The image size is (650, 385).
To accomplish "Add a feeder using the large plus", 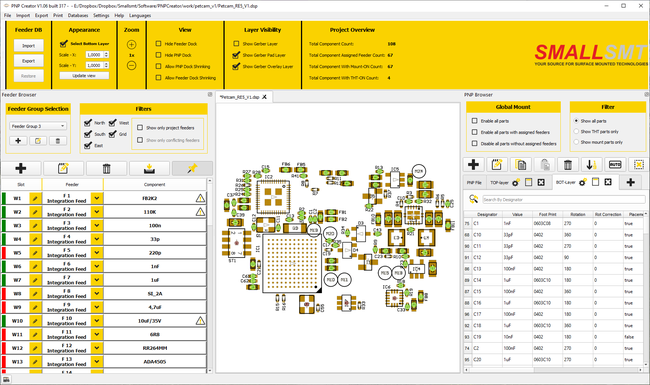I will [21, 168].
